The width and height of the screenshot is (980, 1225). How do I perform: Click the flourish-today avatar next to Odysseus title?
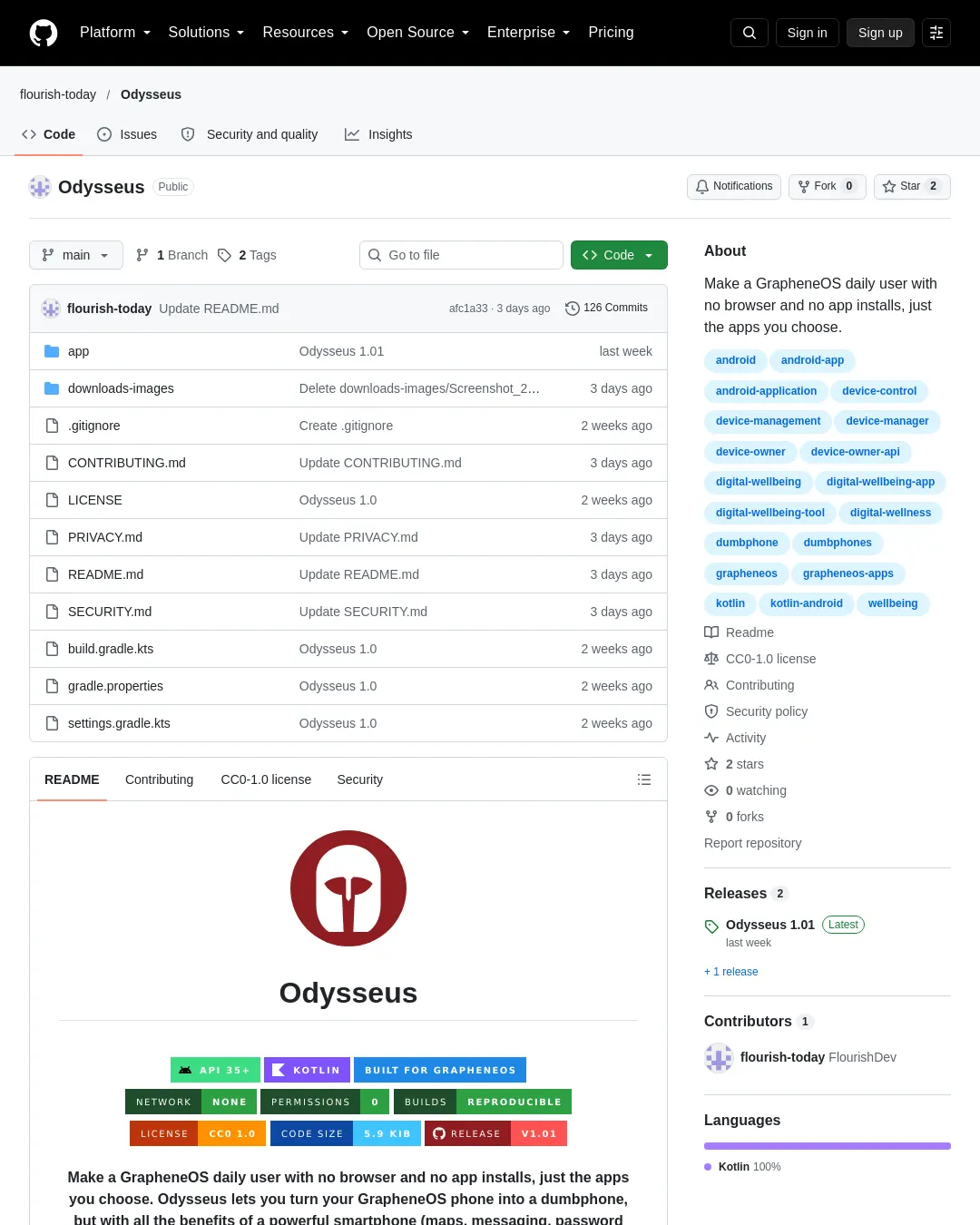coord(40,187)
